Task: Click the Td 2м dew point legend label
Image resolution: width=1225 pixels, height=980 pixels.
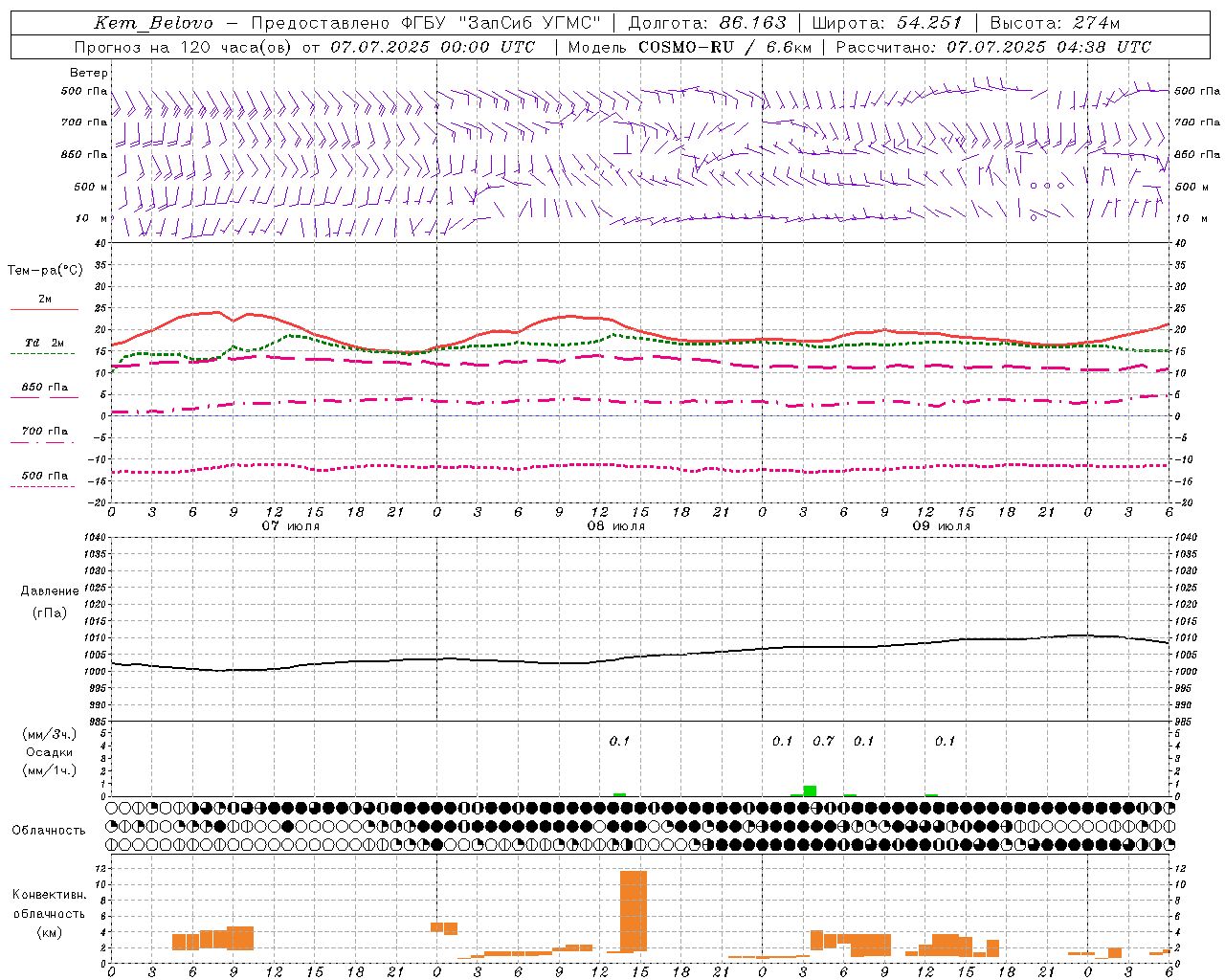Action: (45, 343)
